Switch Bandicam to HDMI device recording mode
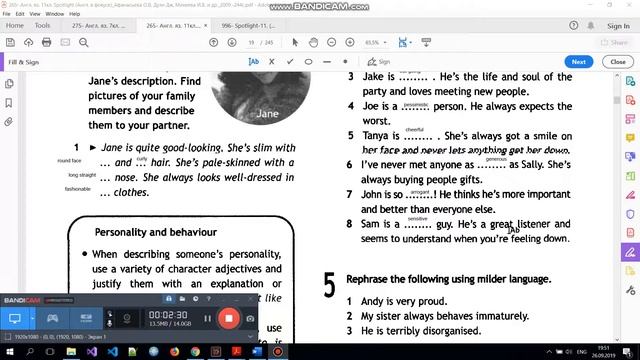Screen dimensions: 640x360 coord(86,318)
